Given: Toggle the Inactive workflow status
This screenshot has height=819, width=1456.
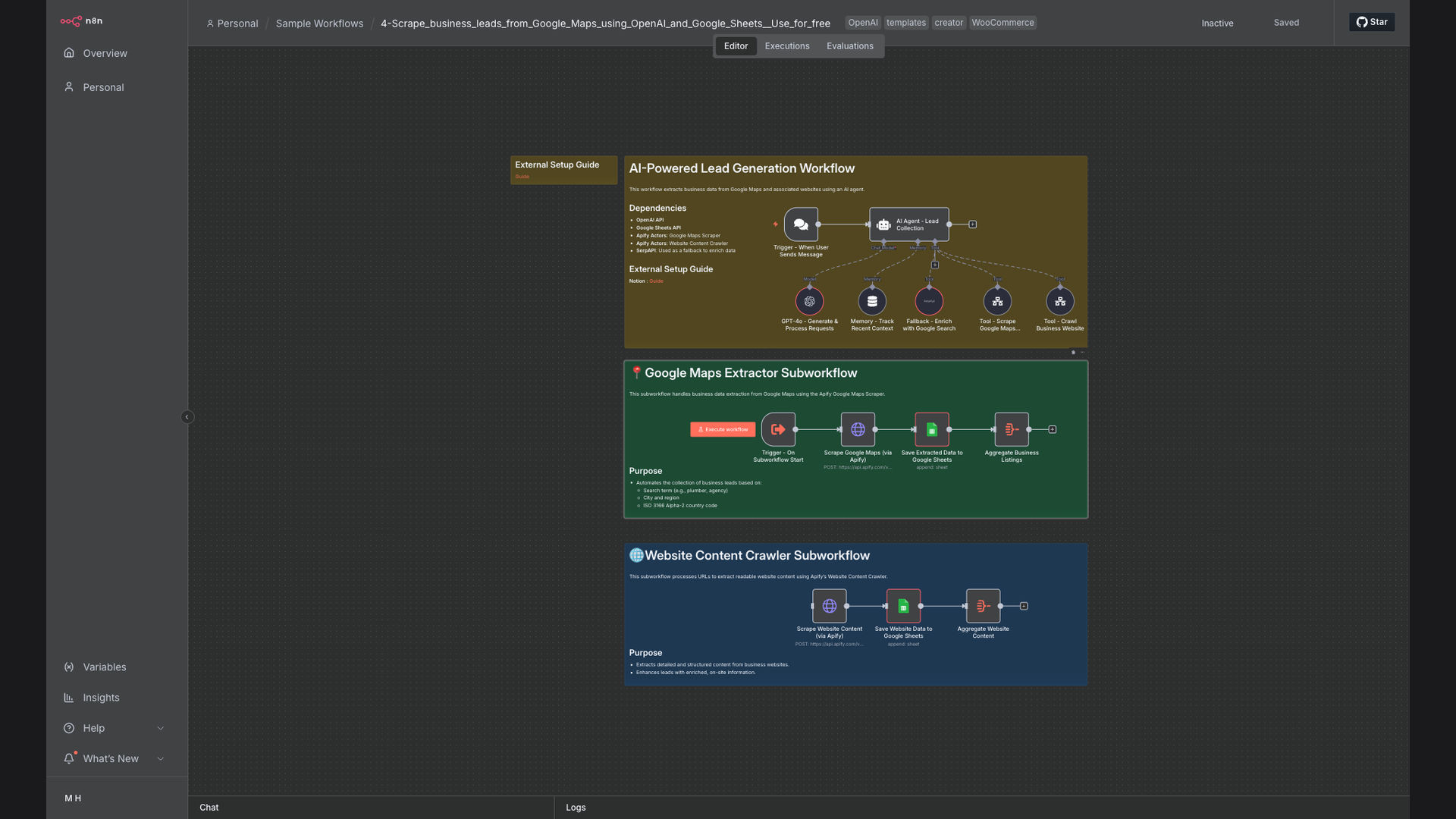Looking at the screenshot, I should tap(1217, 24).
